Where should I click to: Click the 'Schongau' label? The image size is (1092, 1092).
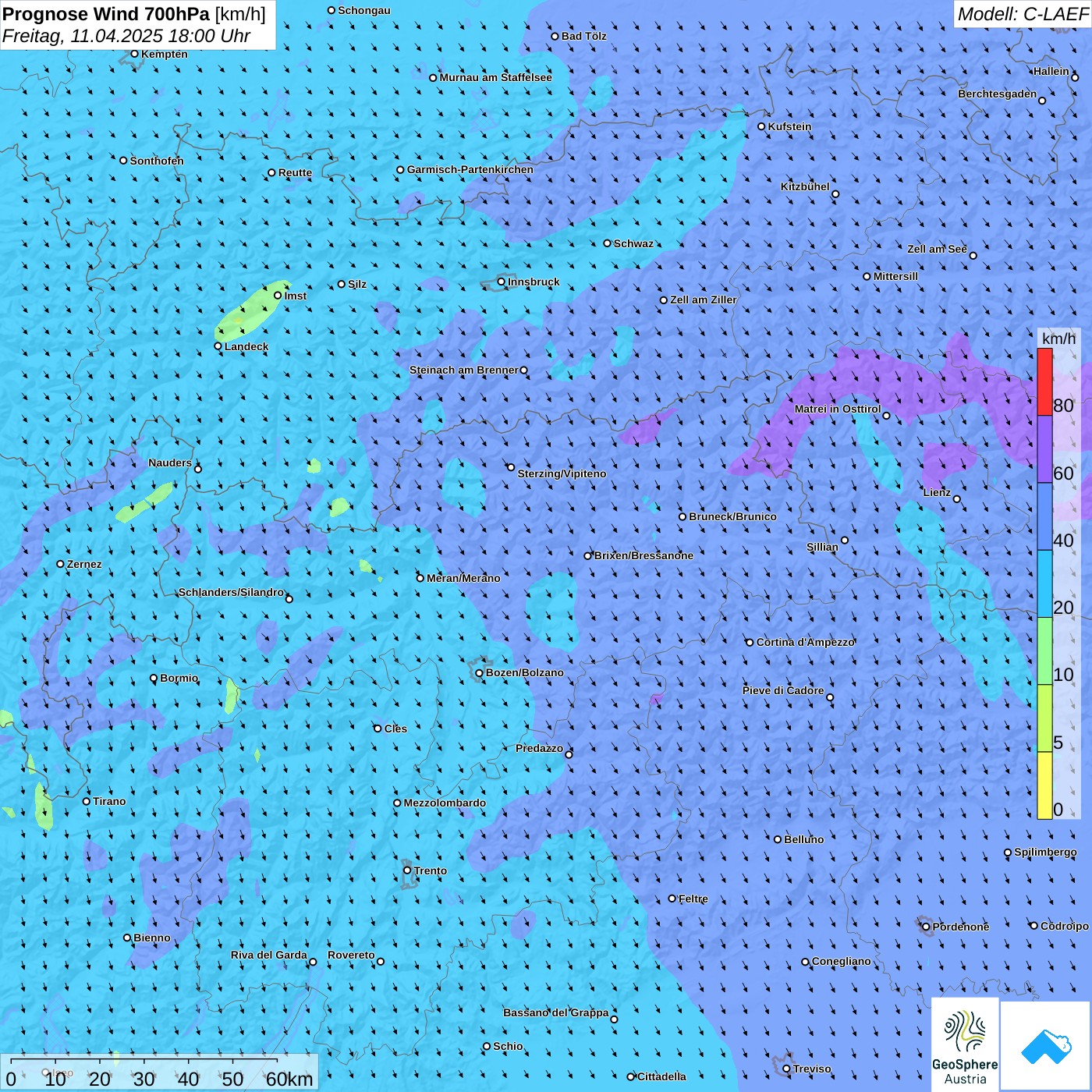point(364,10)
